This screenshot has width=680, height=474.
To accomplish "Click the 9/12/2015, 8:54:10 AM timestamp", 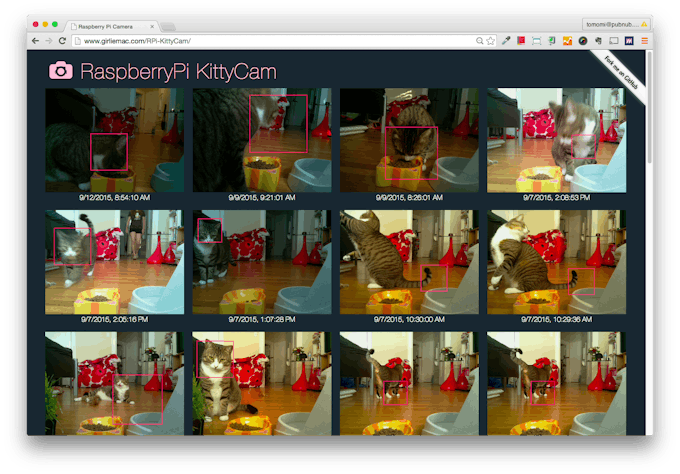I will pos(114,198).
